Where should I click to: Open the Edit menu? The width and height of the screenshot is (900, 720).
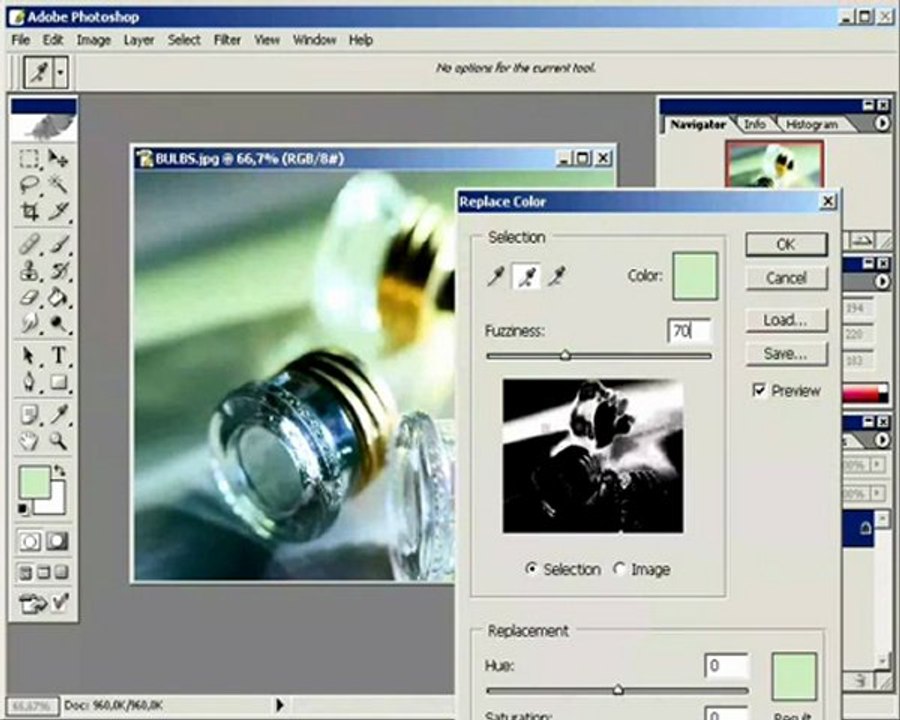point(53,40)
